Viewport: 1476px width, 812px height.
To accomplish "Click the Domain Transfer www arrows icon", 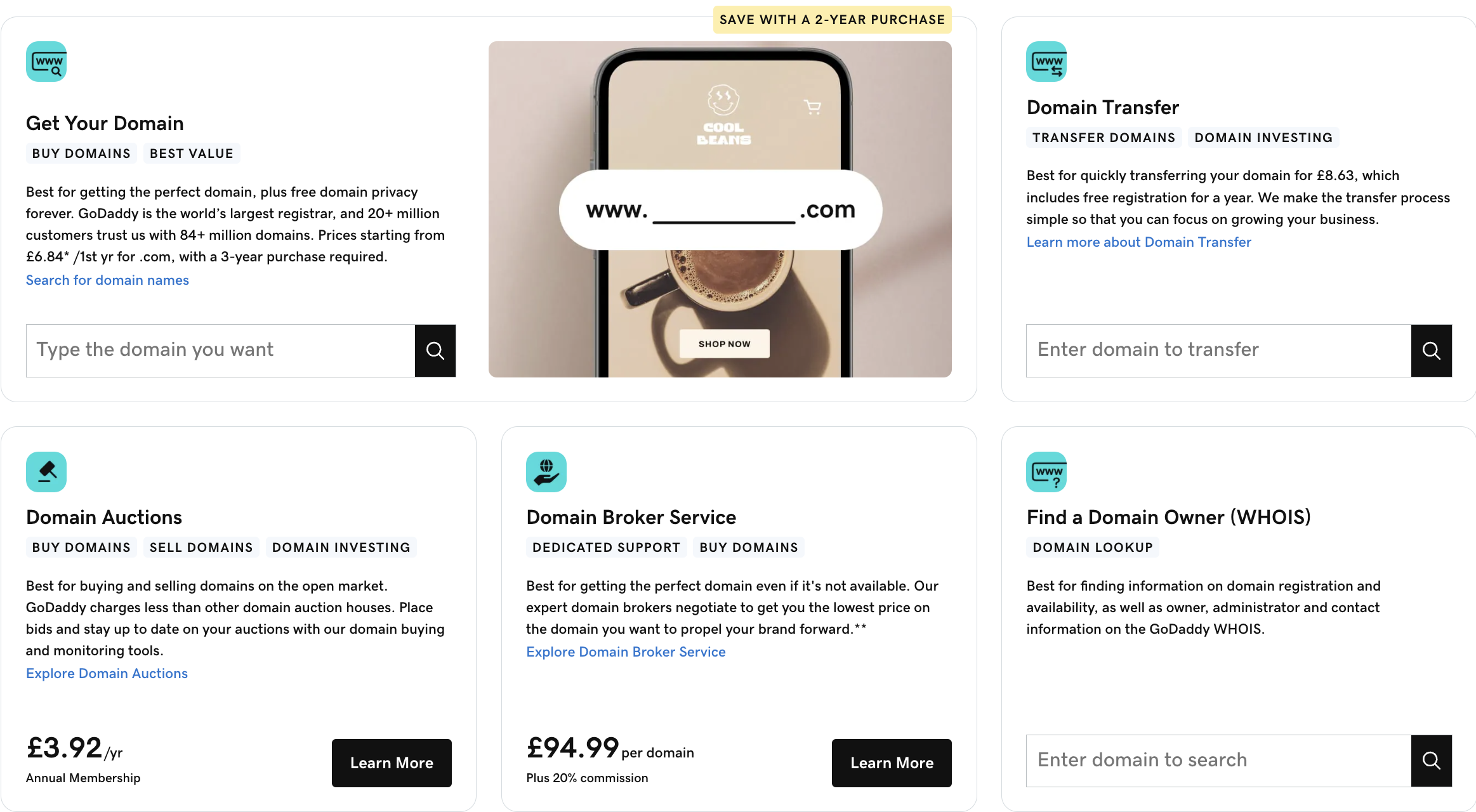I will tap(1046, 62).
